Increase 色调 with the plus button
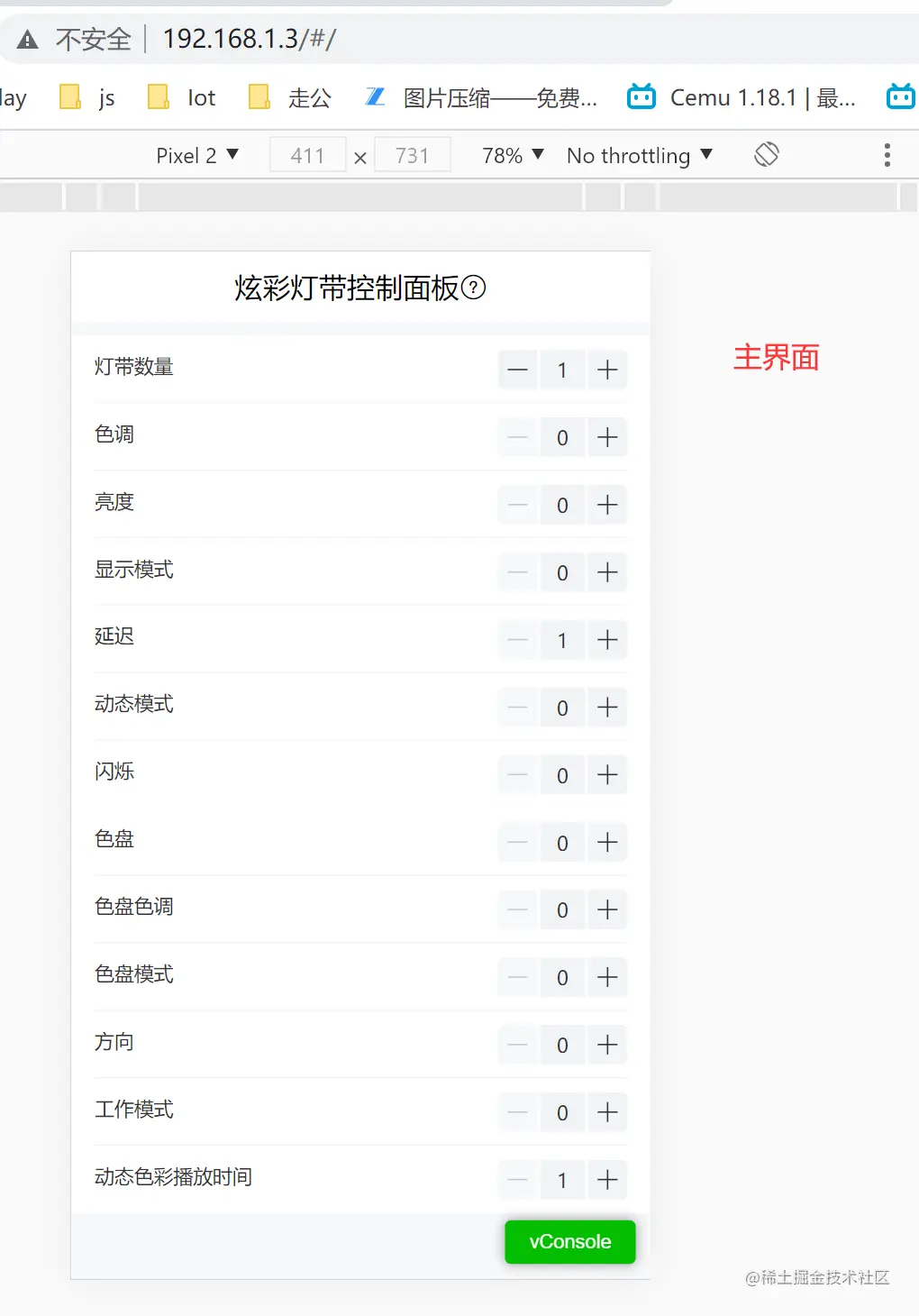Screen dimensions: 919x1316 tap(607, 437)
